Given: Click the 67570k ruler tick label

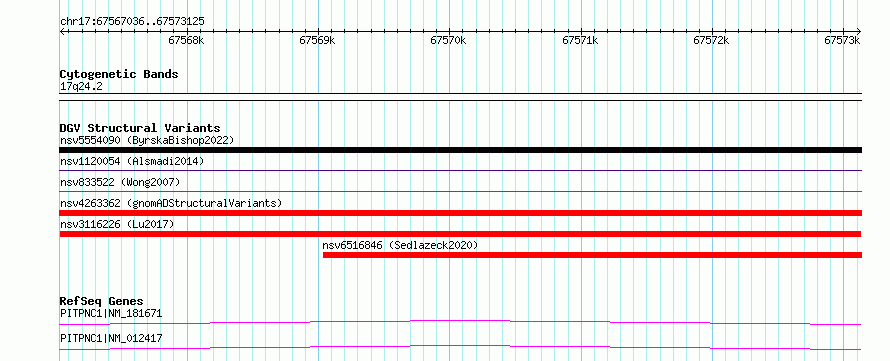Looking at the screenshot, I should (448, 40).
